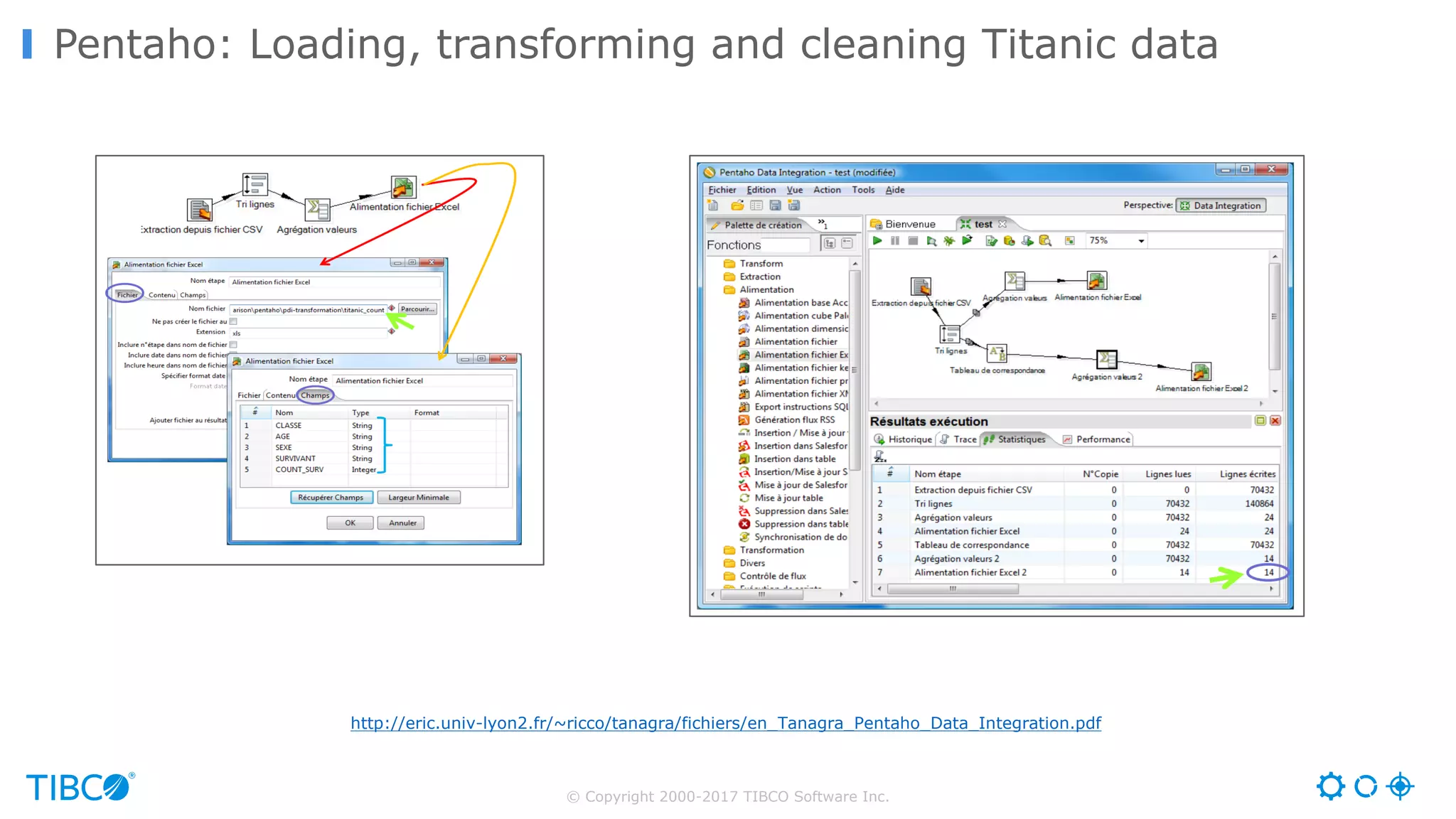Click the Data Integration perspective button
This screenshot has width=1456, height=819.
tap(1221, 205)
